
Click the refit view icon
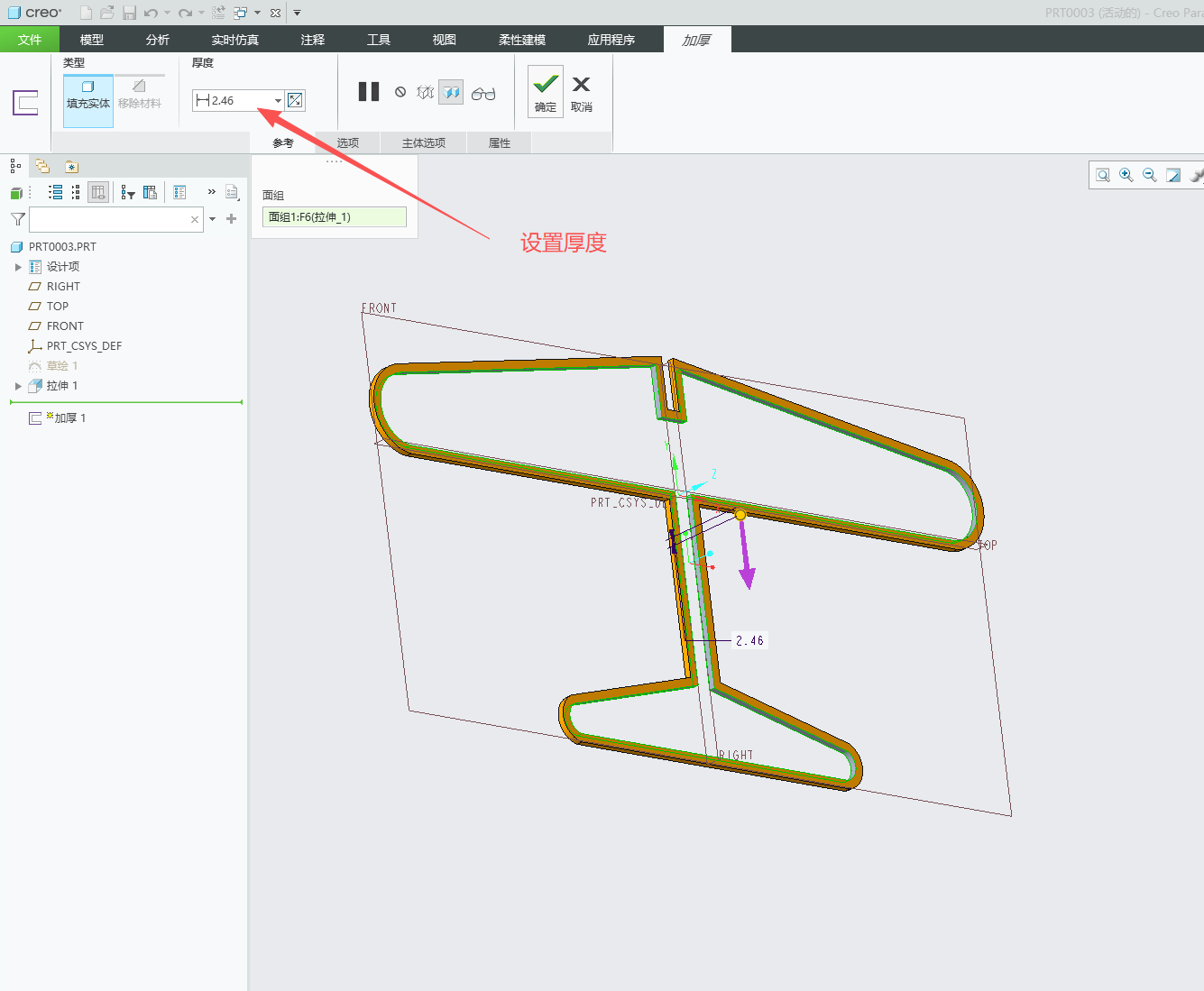tap(1103, 175)
